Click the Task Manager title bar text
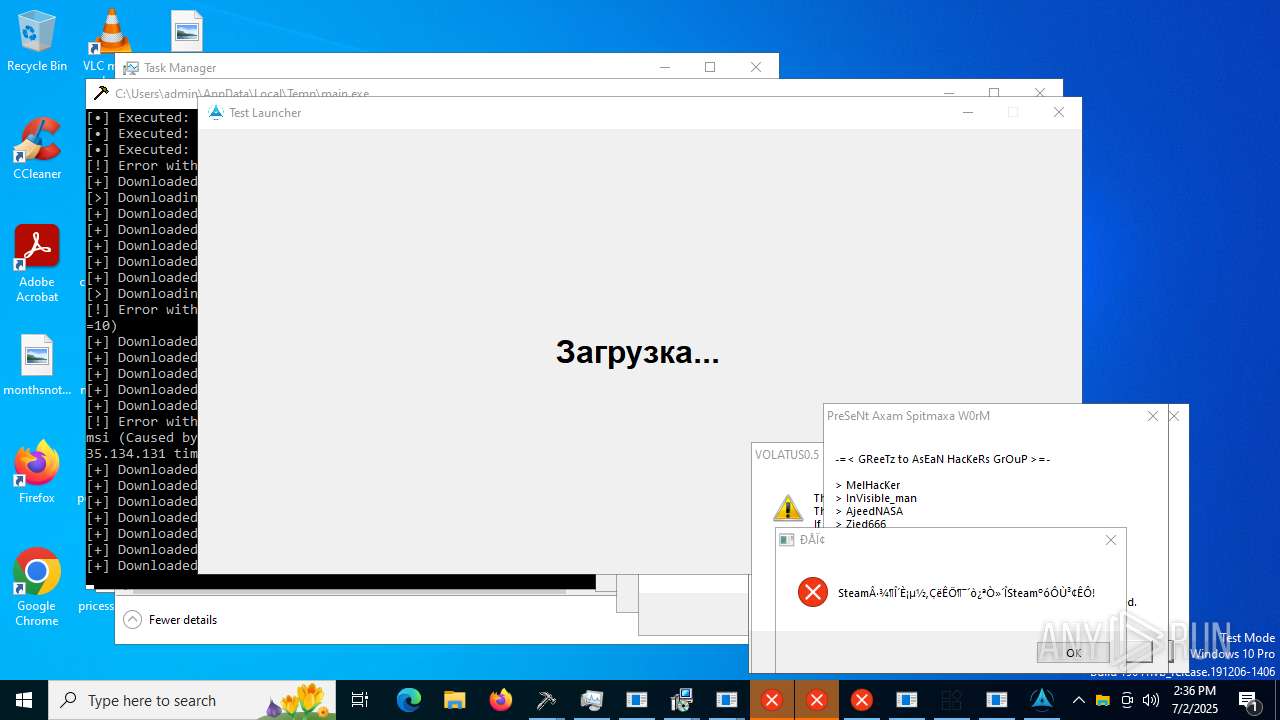The width and height of the screenshot is (1280, 720). (x=180, y=68)
